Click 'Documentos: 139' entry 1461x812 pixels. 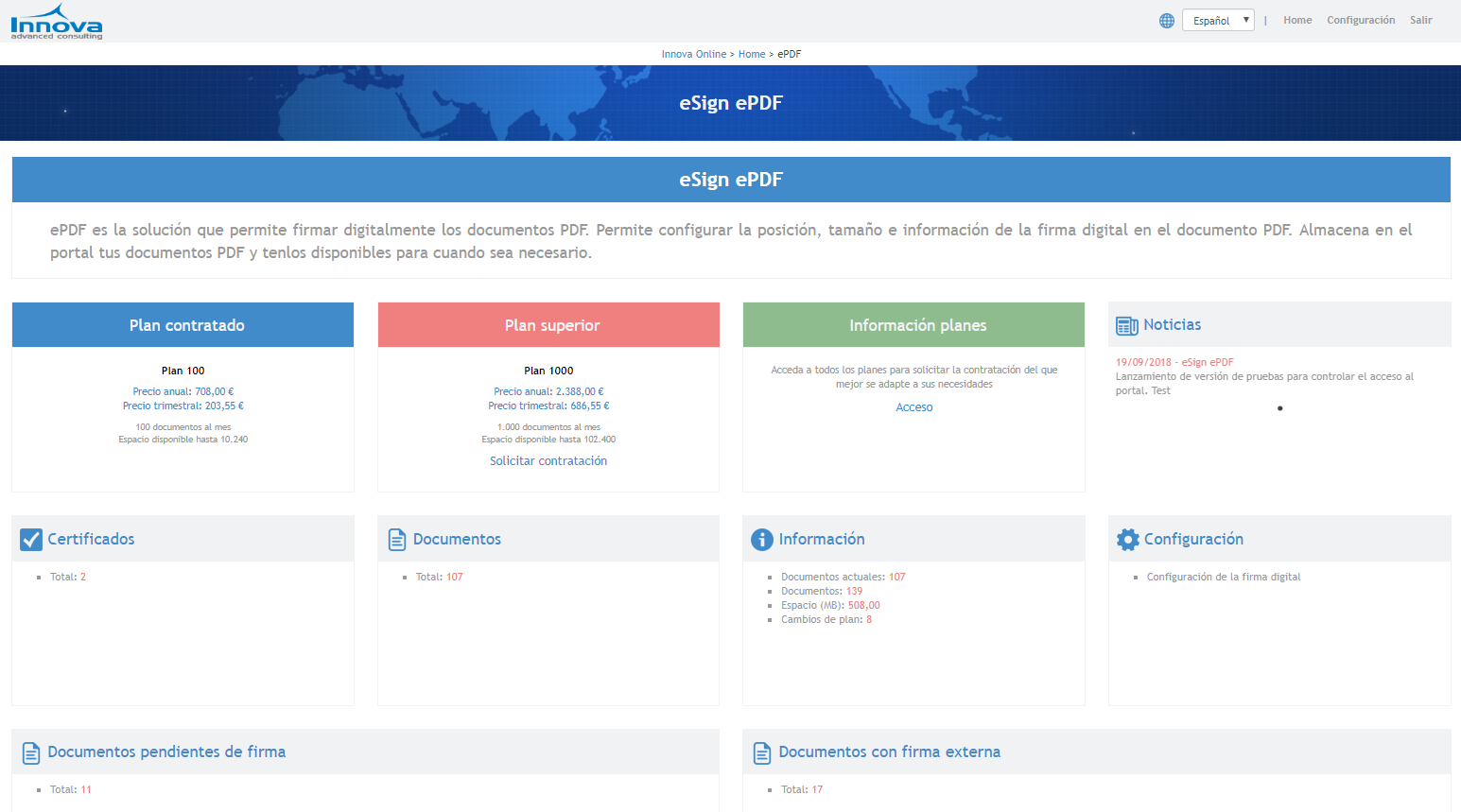tap(822, 591)
